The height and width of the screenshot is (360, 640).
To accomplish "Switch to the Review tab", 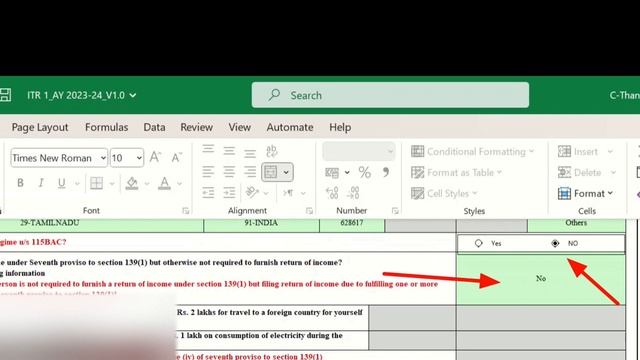I will [x=196, y=127].
